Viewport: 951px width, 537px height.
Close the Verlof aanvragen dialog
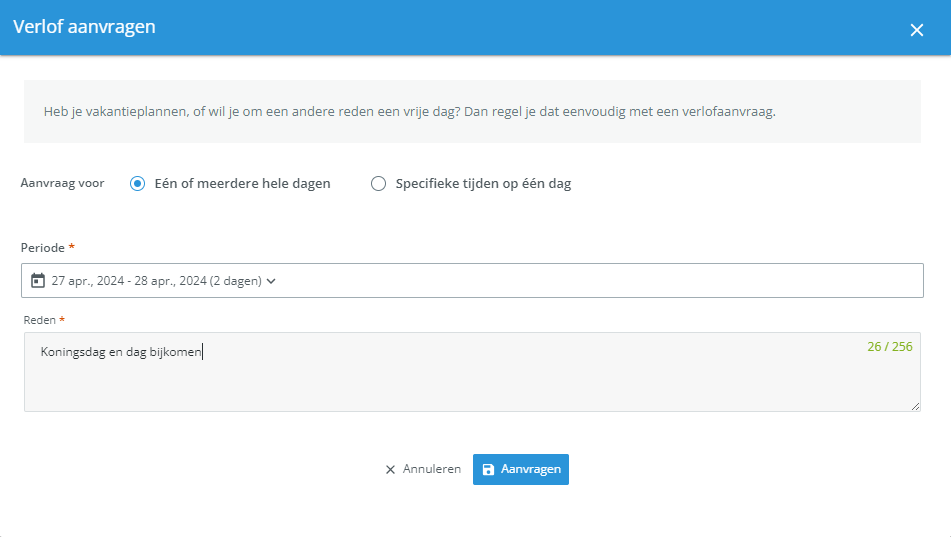916,30
